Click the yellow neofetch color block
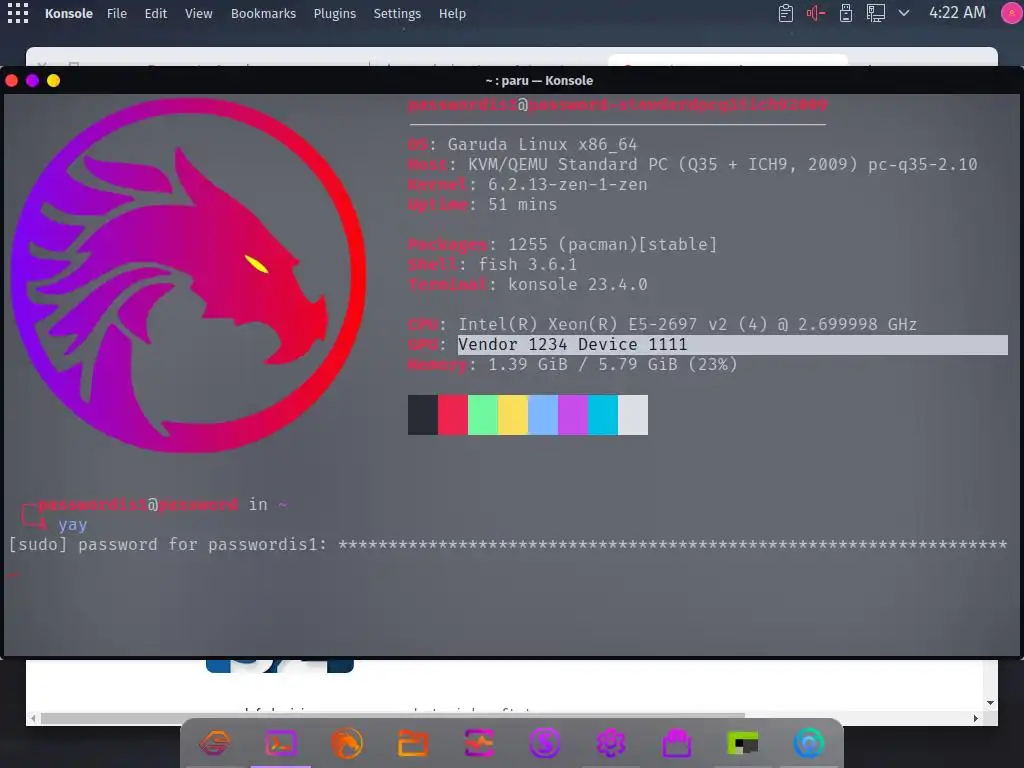 (x=513, y=415)
